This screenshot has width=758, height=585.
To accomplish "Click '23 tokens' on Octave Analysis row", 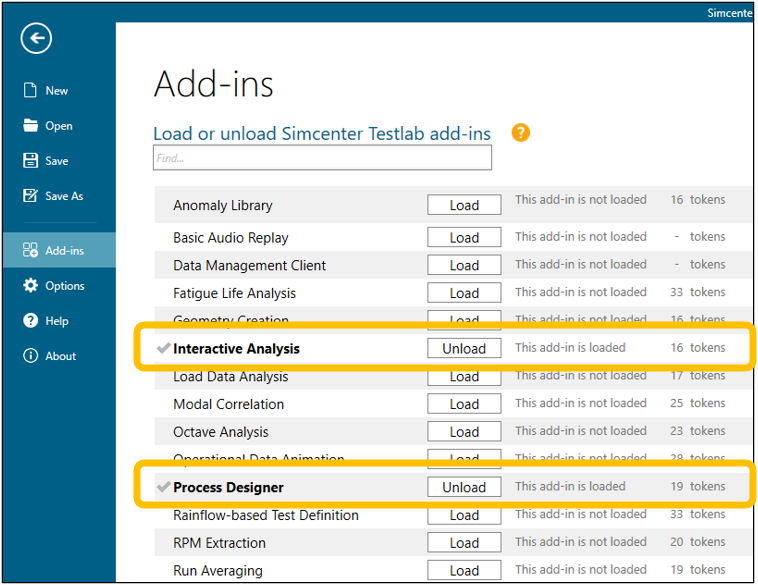I will coord(698,430).
